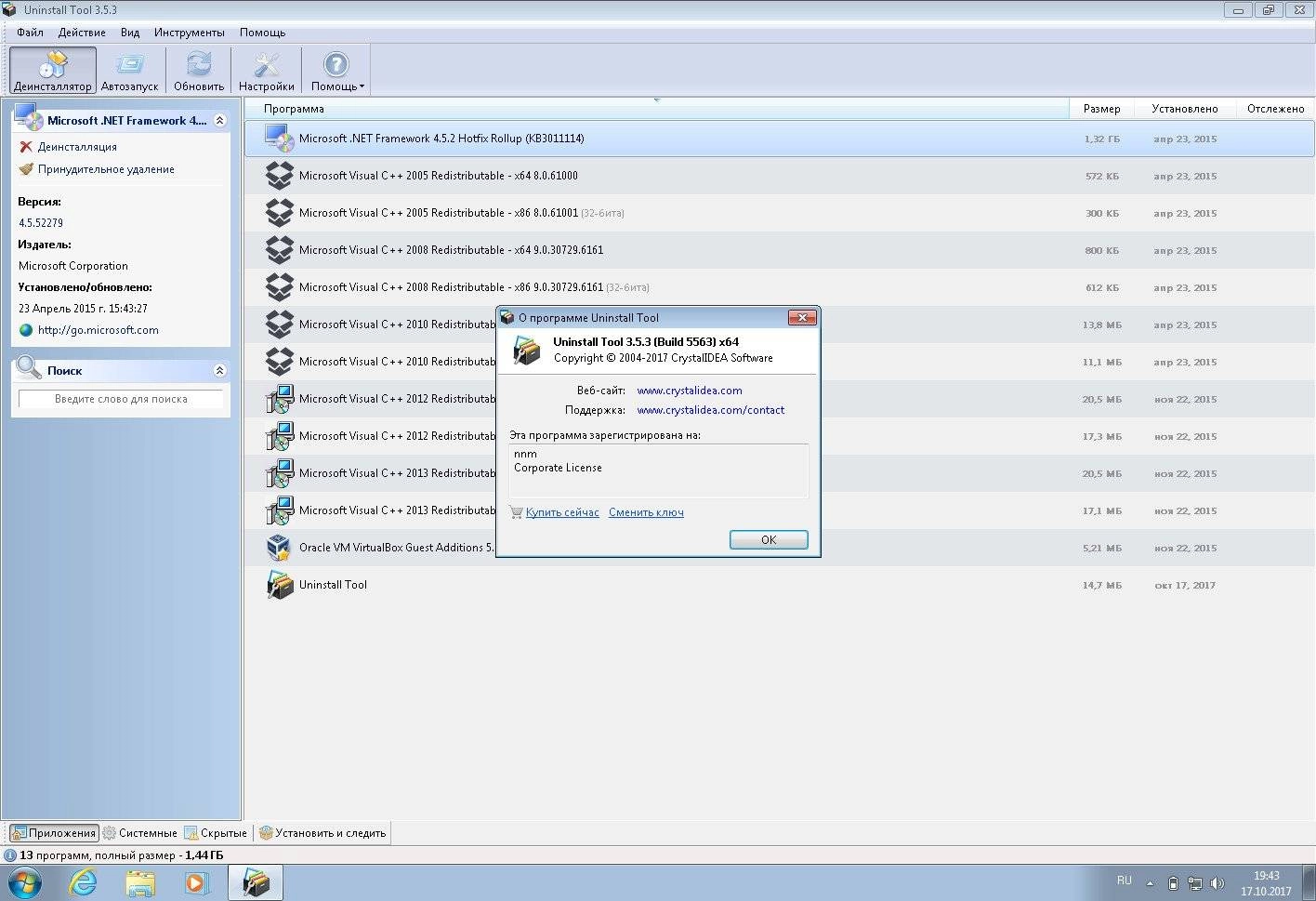The image size is (1316, 901).
Task: Click OK in the about dialog
Action: click(x=769, y=539)
